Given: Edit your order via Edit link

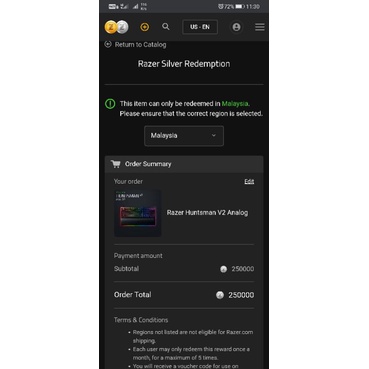Looking at the screenshot, I should click(249, 181).
